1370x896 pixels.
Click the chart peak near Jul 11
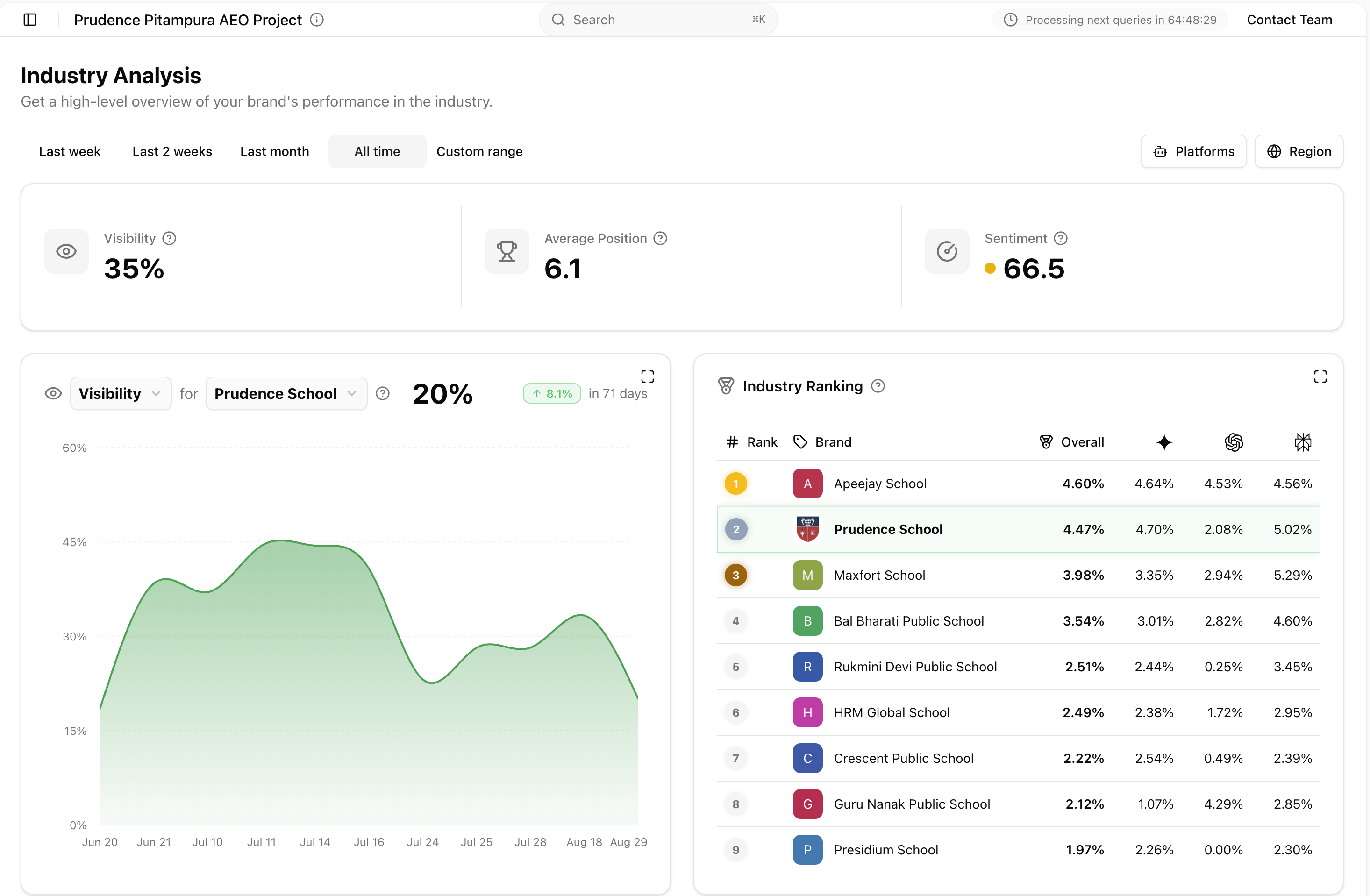tap(280, 540)
